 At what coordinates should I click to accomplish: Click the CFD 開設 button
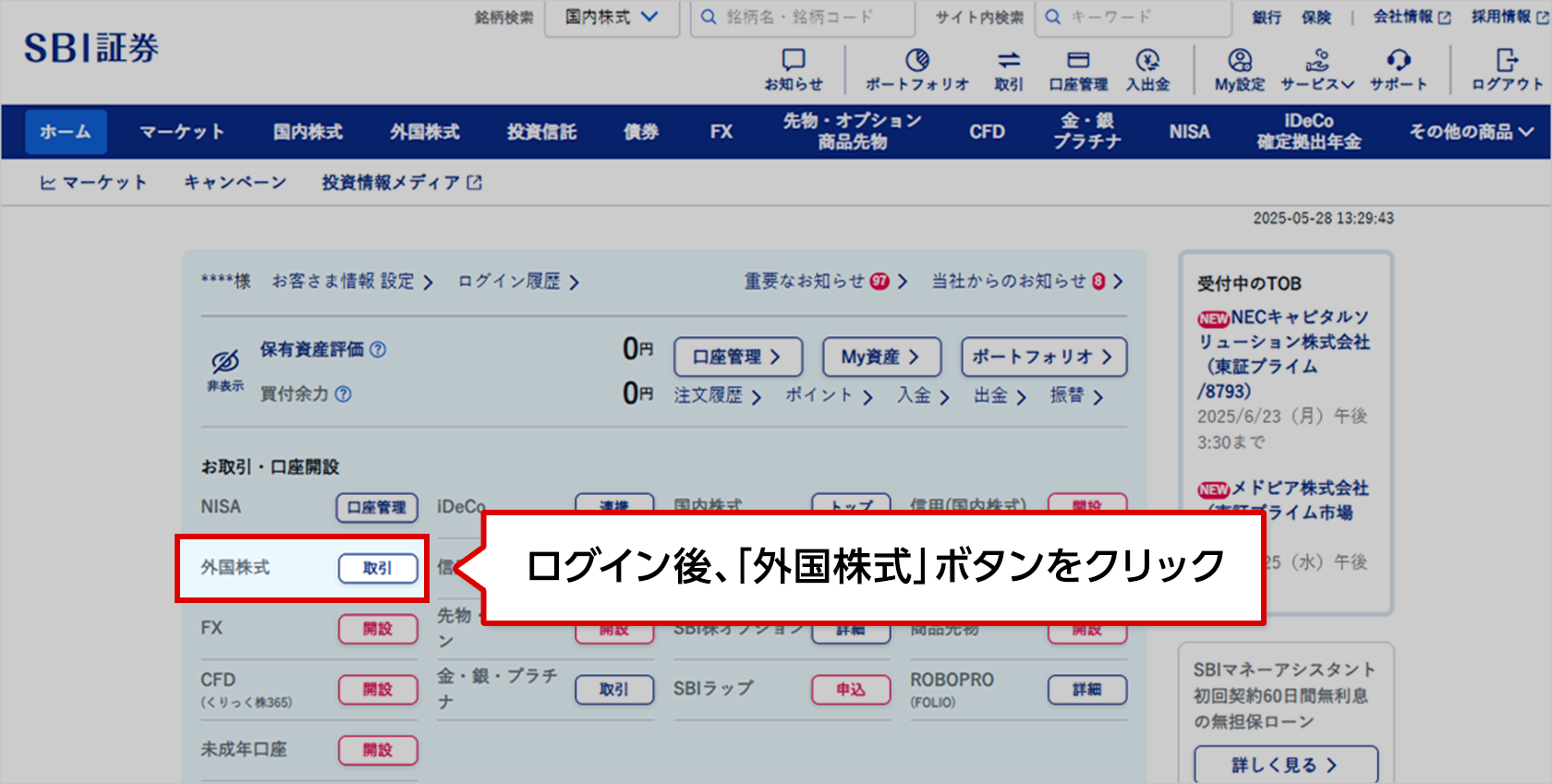377,690
